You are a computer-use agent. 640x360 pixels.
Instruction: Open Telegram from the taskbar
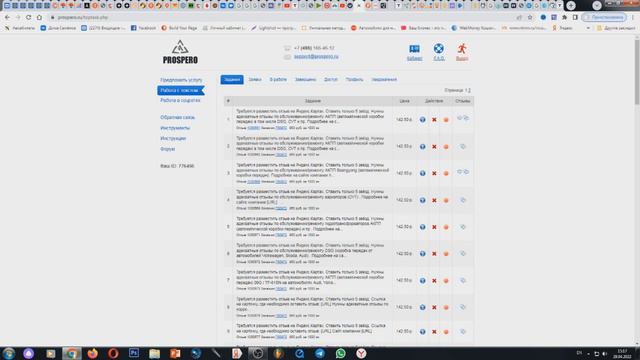(320, 353)
